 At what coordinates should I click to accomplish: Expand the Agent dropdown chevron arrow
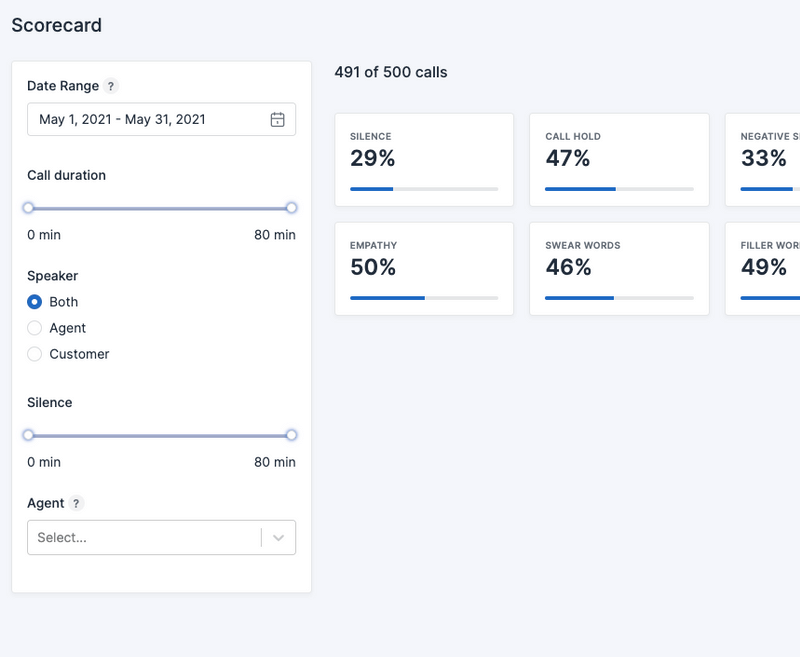coord(278,538)
